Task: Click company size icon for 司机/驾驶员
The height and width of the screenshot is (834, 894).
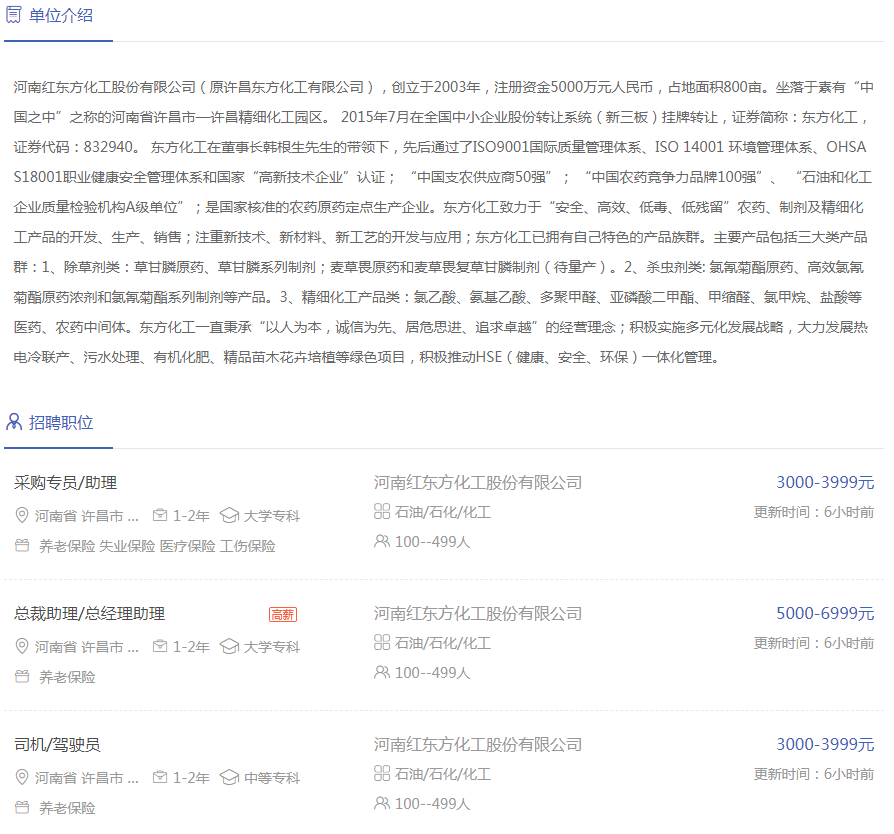Action: (382, 803)
